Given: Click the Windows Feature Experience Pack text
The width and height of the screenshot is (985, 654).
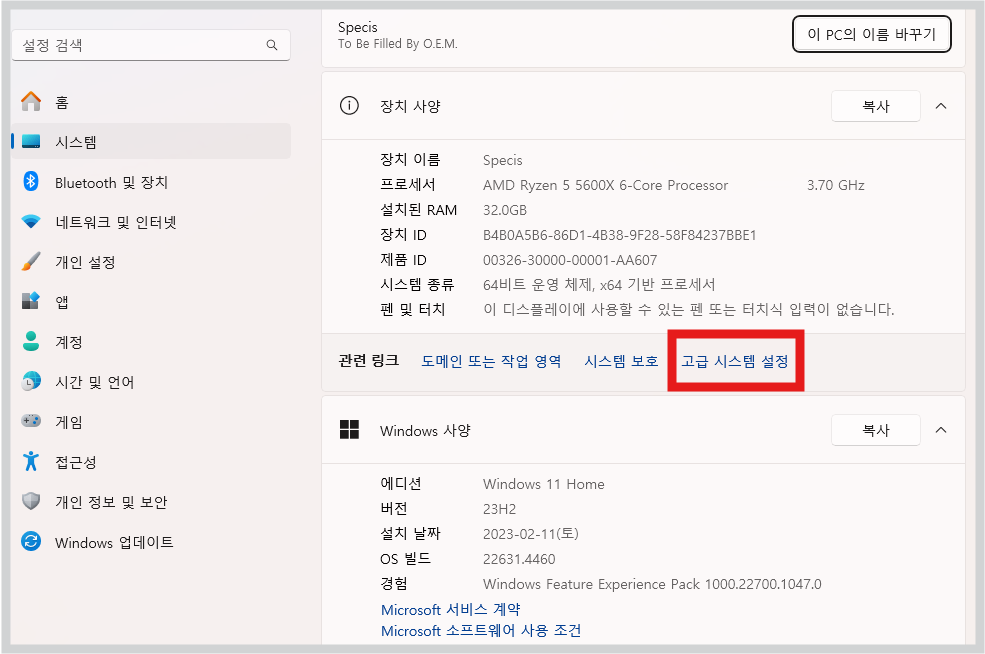Looking at the screenshot, I should click(x=652, y=584).
